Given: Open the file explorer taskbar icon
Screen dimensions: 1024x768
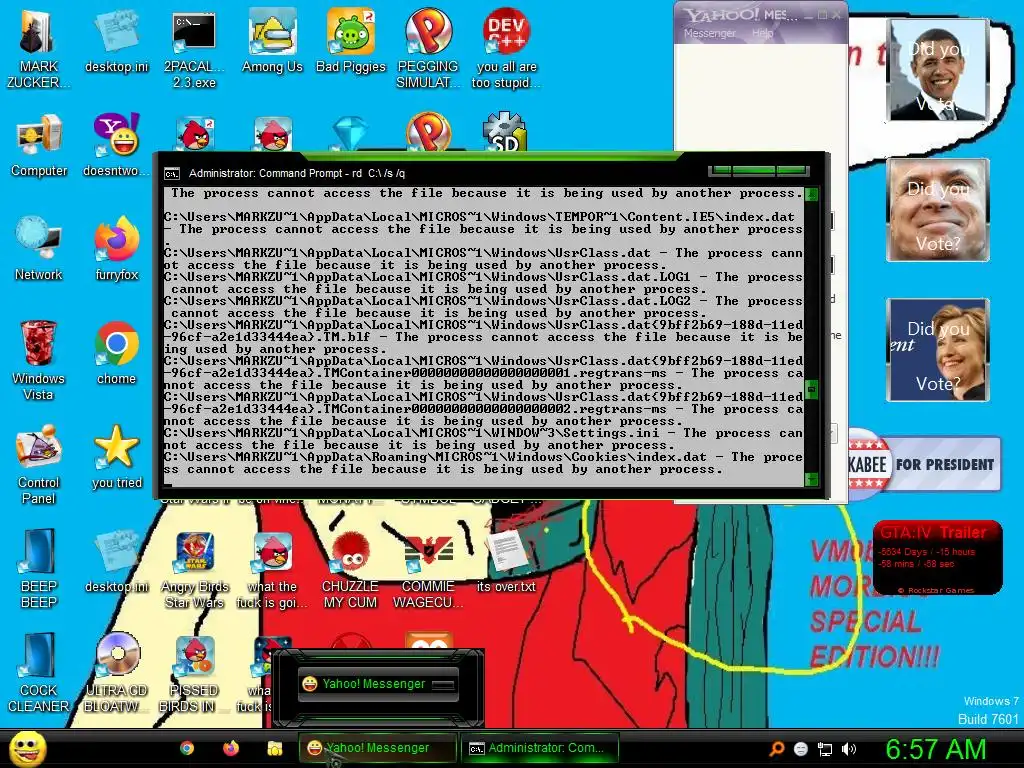Looking at the screenshot, I should pos(275,748).
